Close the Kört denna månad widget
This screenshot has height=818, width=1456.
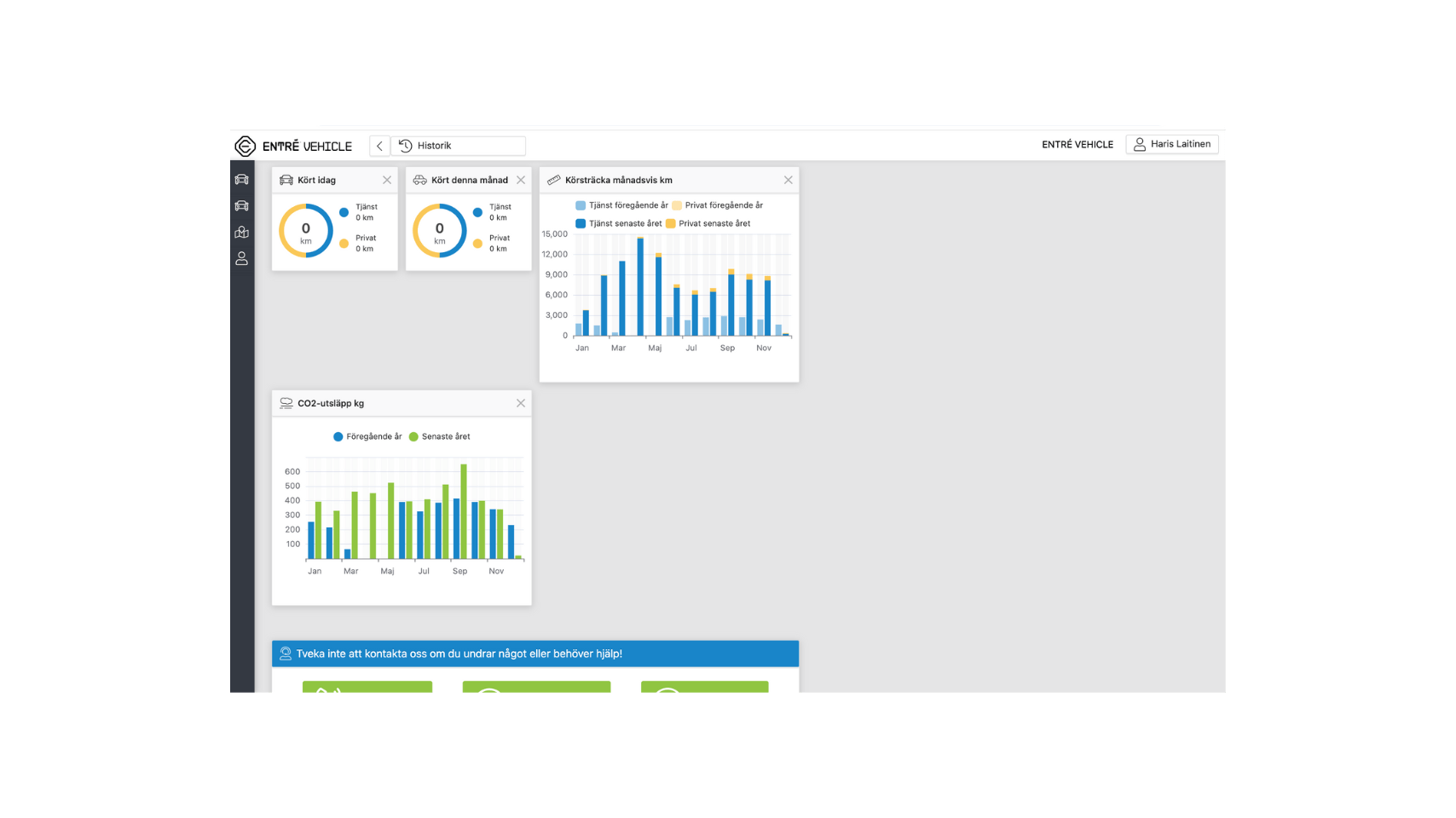coord(521,180)
